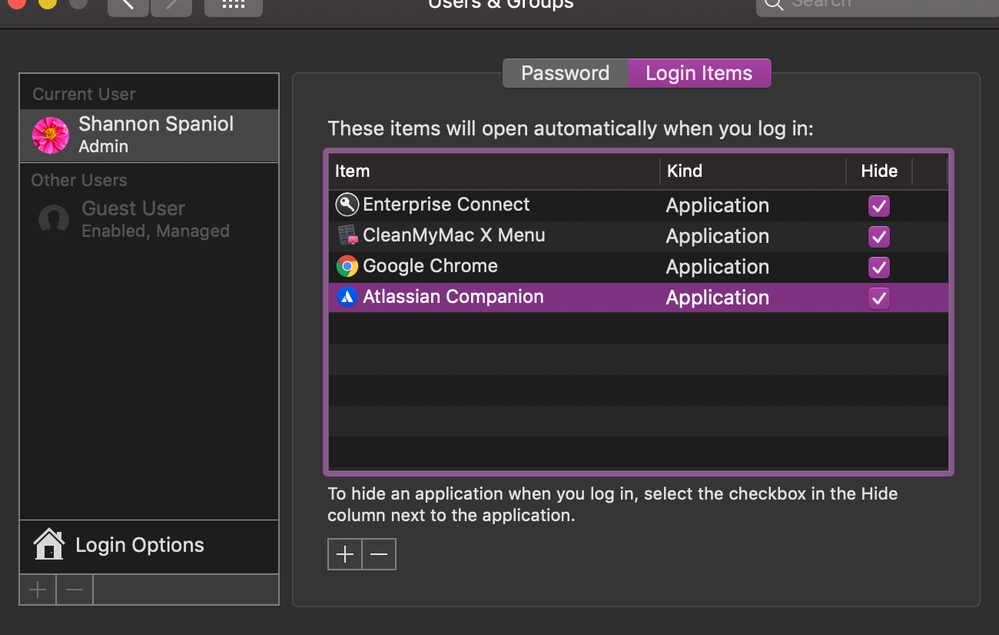Go forward with the toolbar forward arrow
Viewport: 999px width, 635px height.
coord(171,6)
